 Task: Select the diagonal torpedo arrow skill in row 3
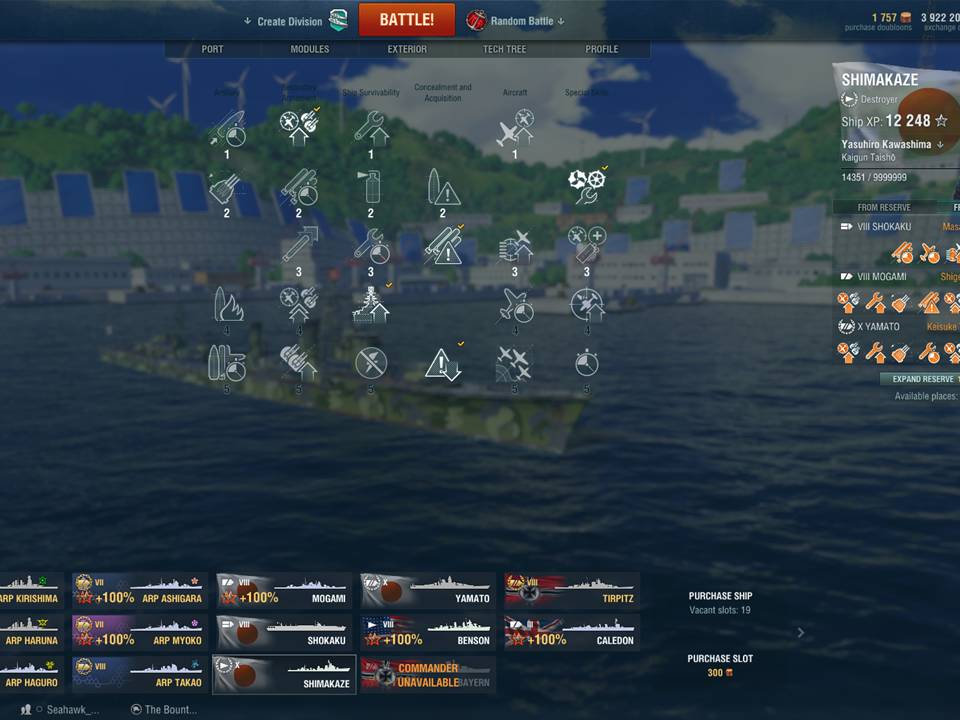(x=299, y=245)
